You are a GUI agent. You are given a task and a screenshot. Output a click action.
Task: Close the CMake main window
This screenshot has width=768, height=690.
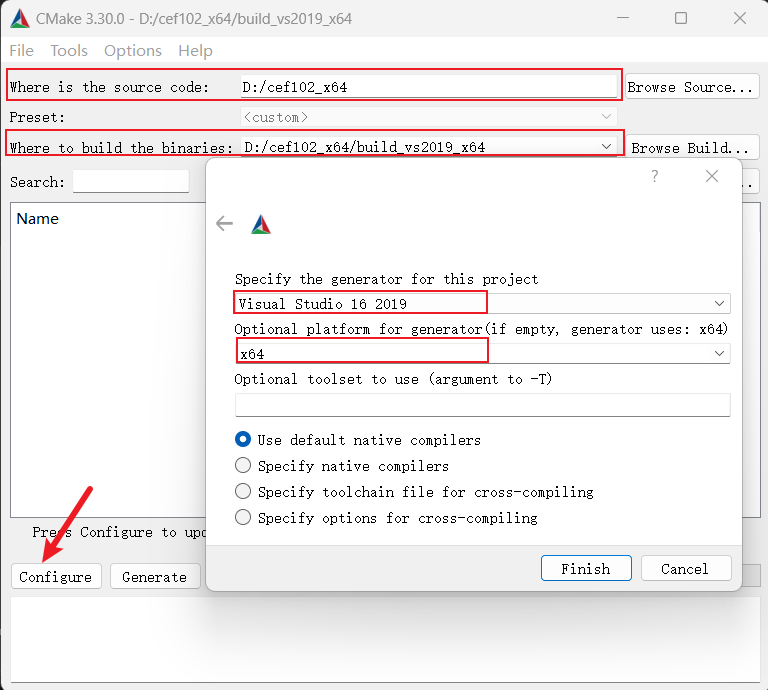coord(740,18)
